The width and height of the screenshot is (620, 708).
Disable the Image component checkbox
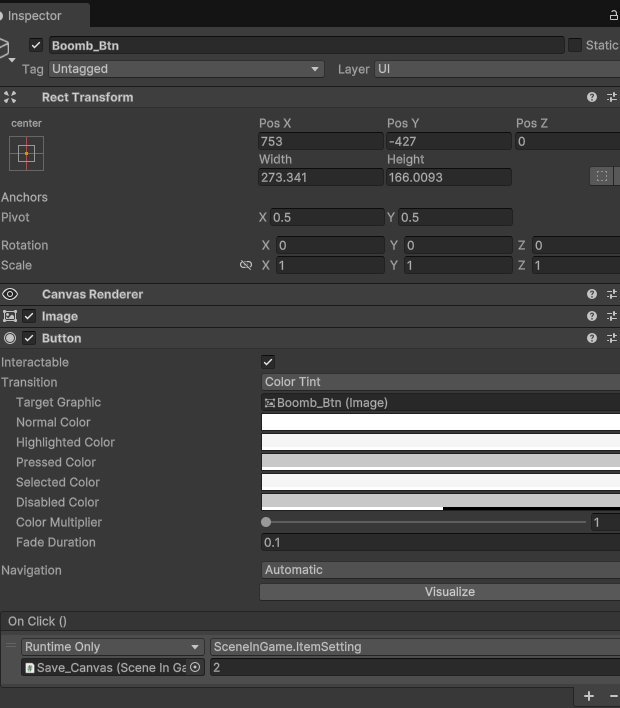[29, 316]
